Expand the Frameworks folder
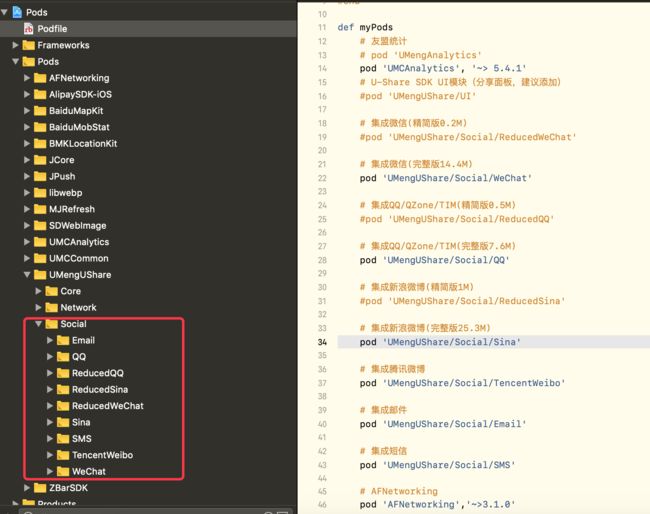Screen dimensions: 650x514 pyautogui.click(x=15, y=45)
